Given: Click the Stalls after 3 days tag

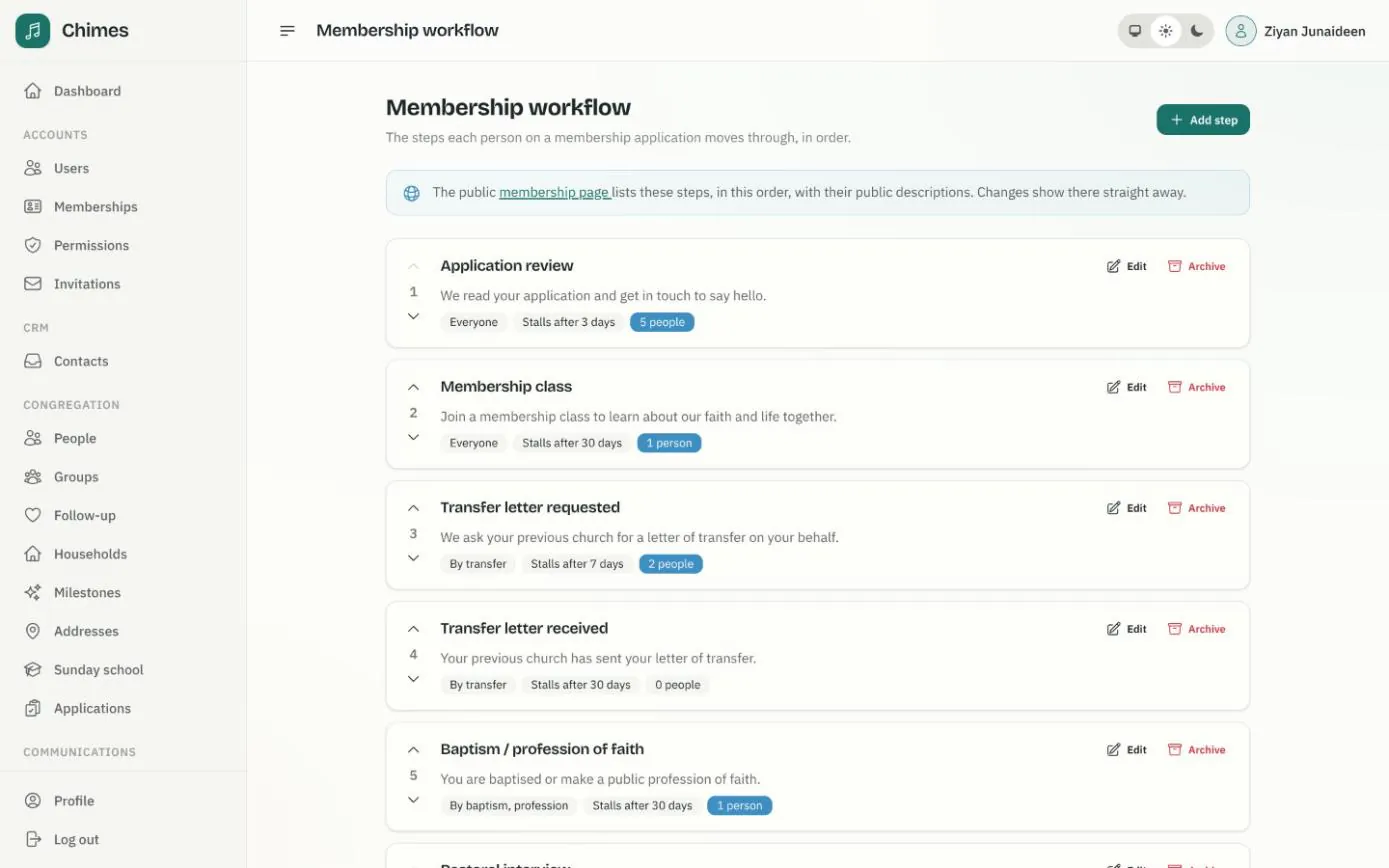Looking at the screenshot, I should click(569, 322).
